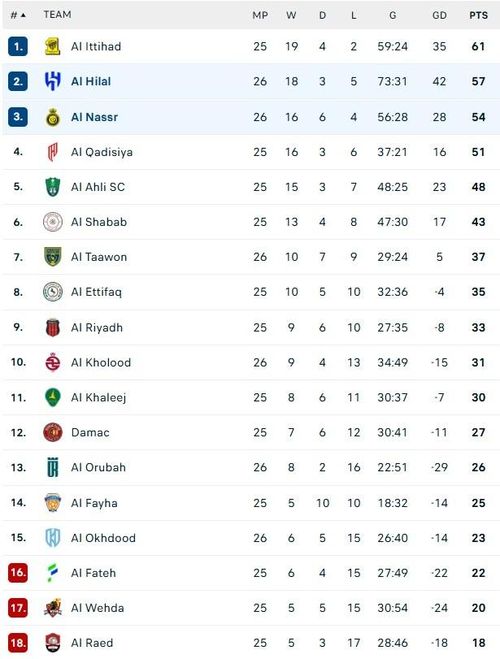Click the blue position 1 badge

(x=18, y=46)
